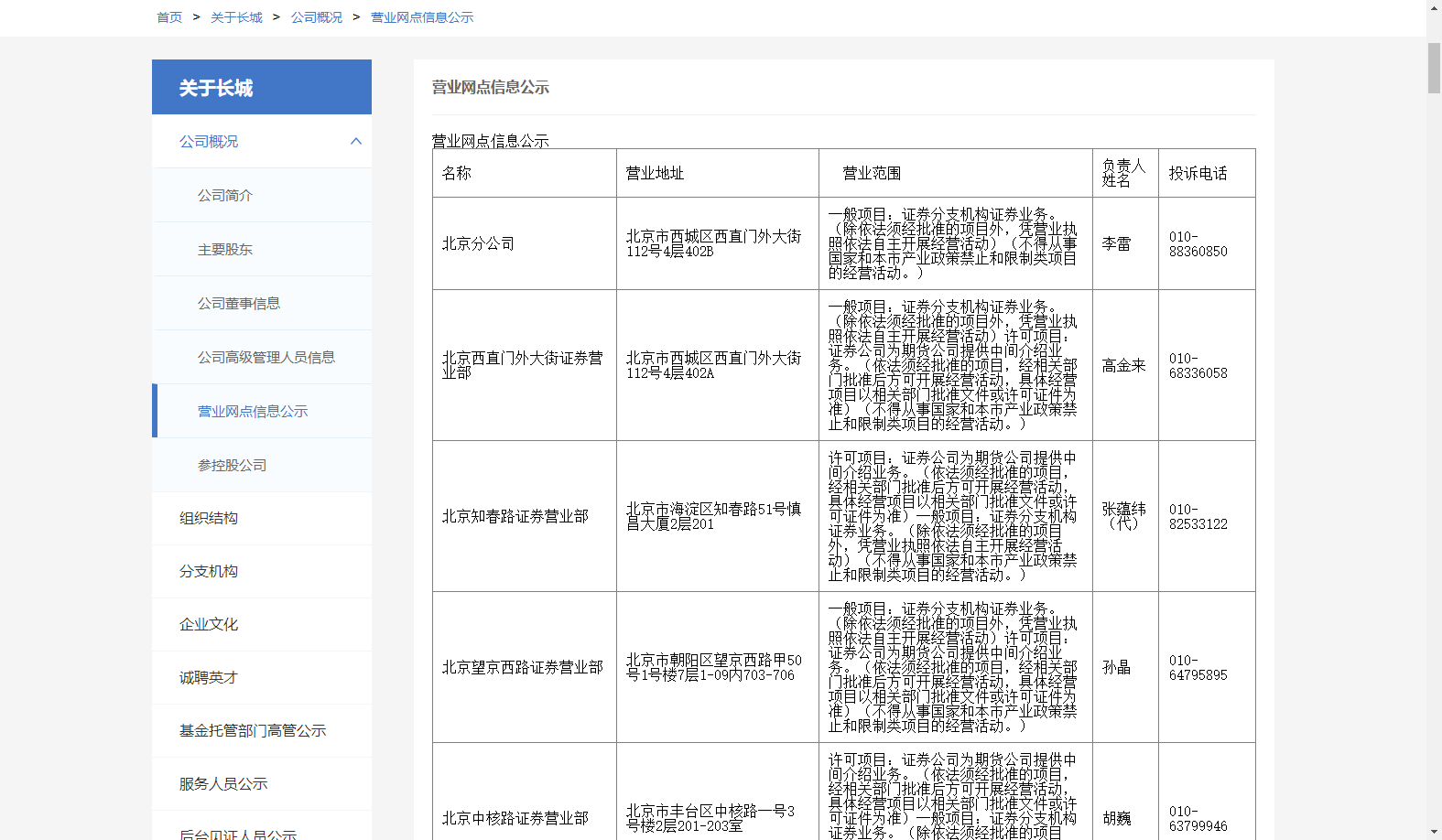Open 关于长城 breadcrumb link
Screen dimensions: 1442x840
click(x=236, y=17)
